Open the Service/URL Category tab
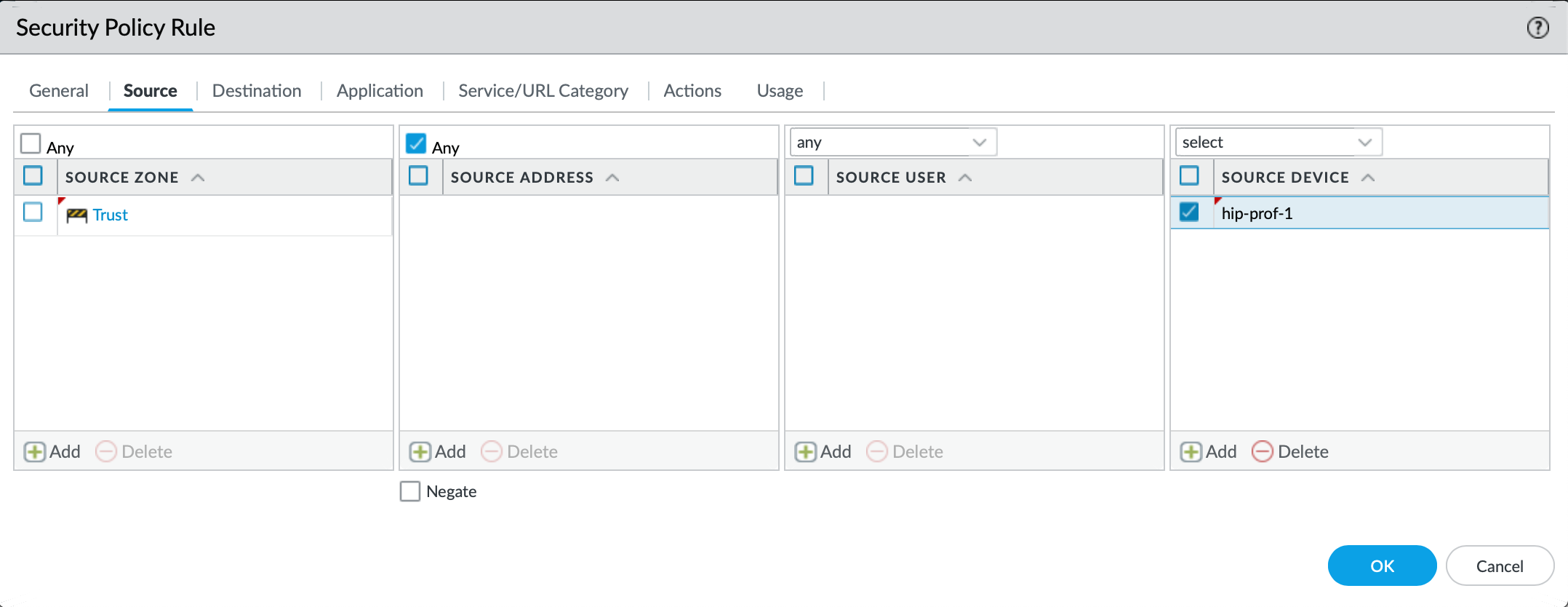1568x607 pixels. [543, 91]
